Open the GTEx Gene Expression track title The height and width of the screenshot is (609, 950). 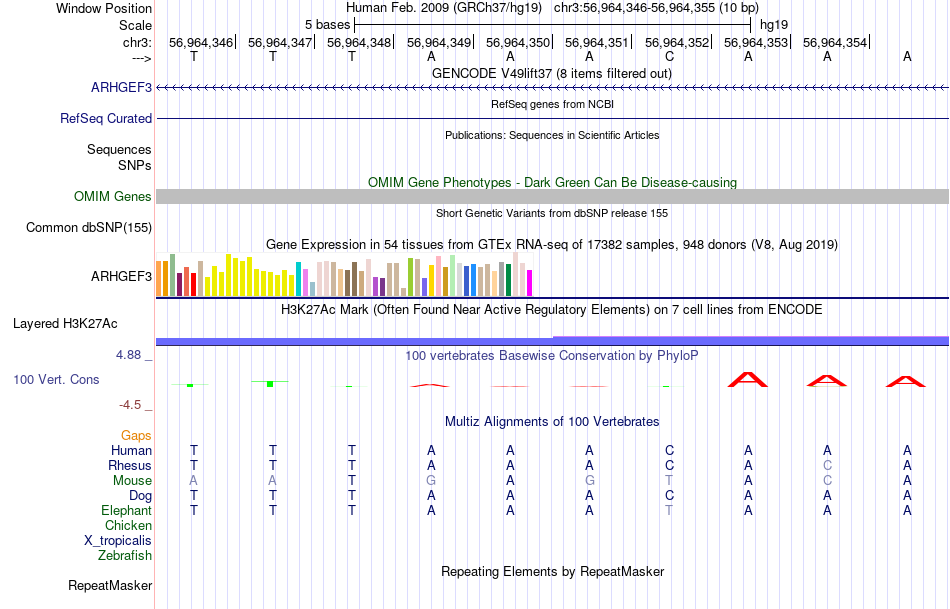coord(552,244)
